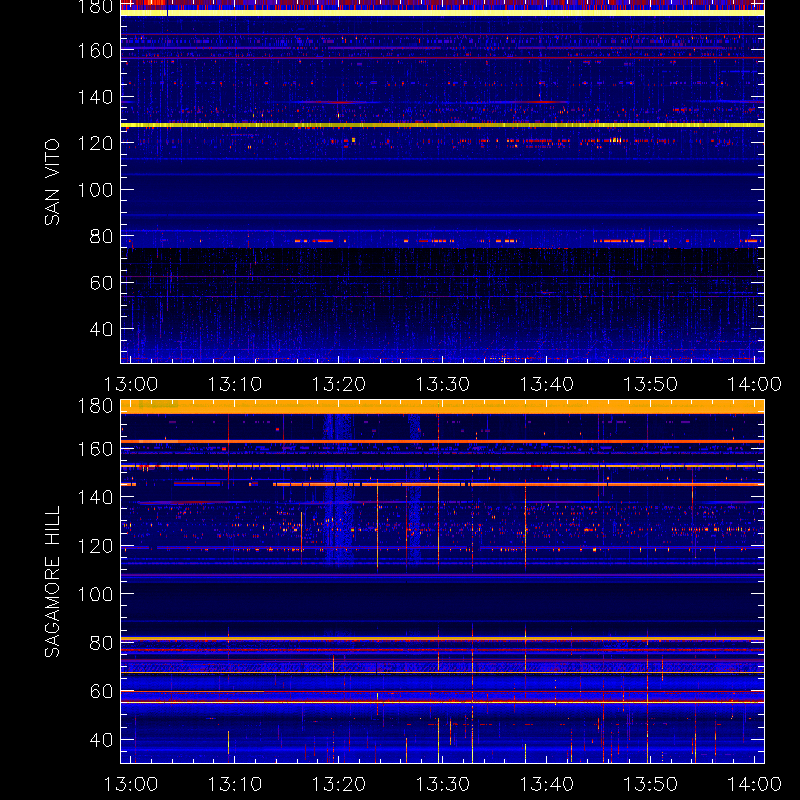Click 13:40 time label under SAN VITO plot

pos(546,384)
